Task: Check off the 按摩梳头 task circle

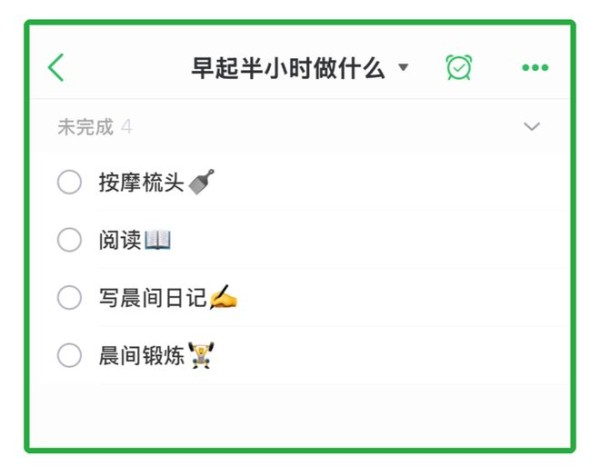Action: click(x=69, y=182)
